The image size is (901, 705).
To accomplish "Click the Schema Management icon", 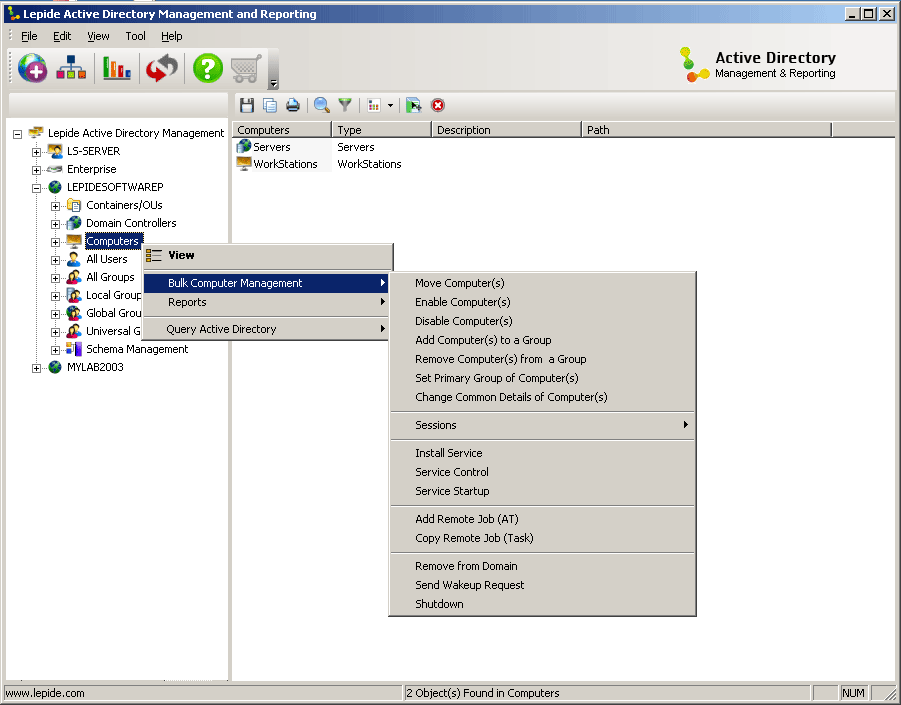I will [x=74, y=349].
